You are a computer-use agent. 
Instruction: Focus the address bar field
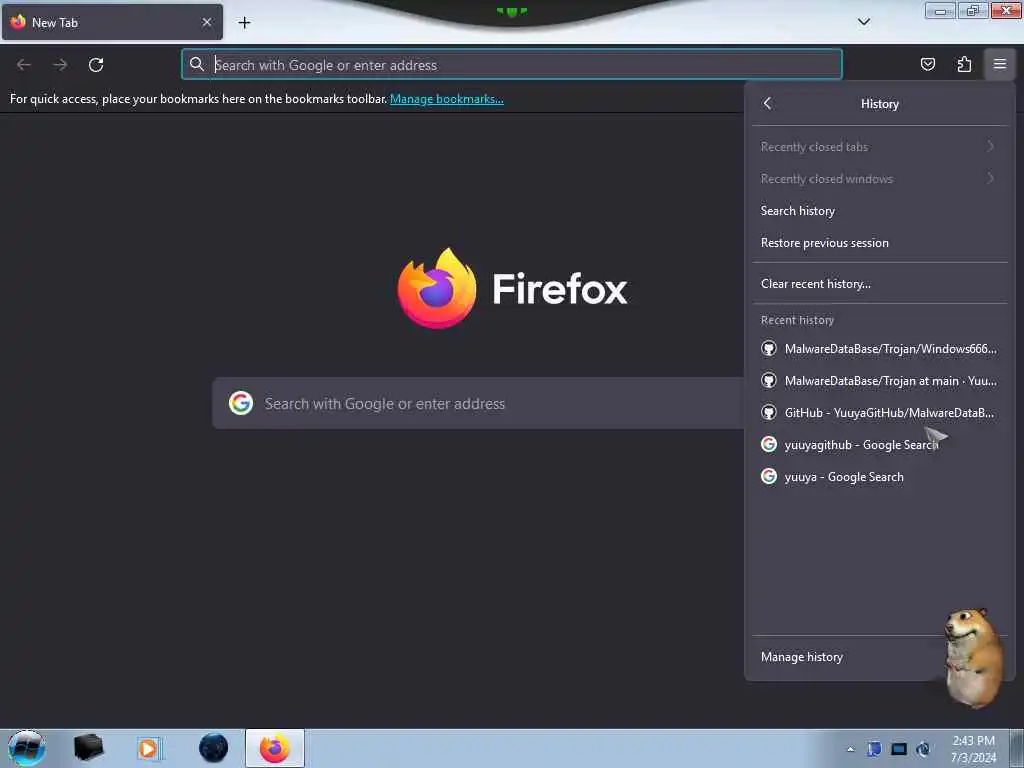coord(512,65)
